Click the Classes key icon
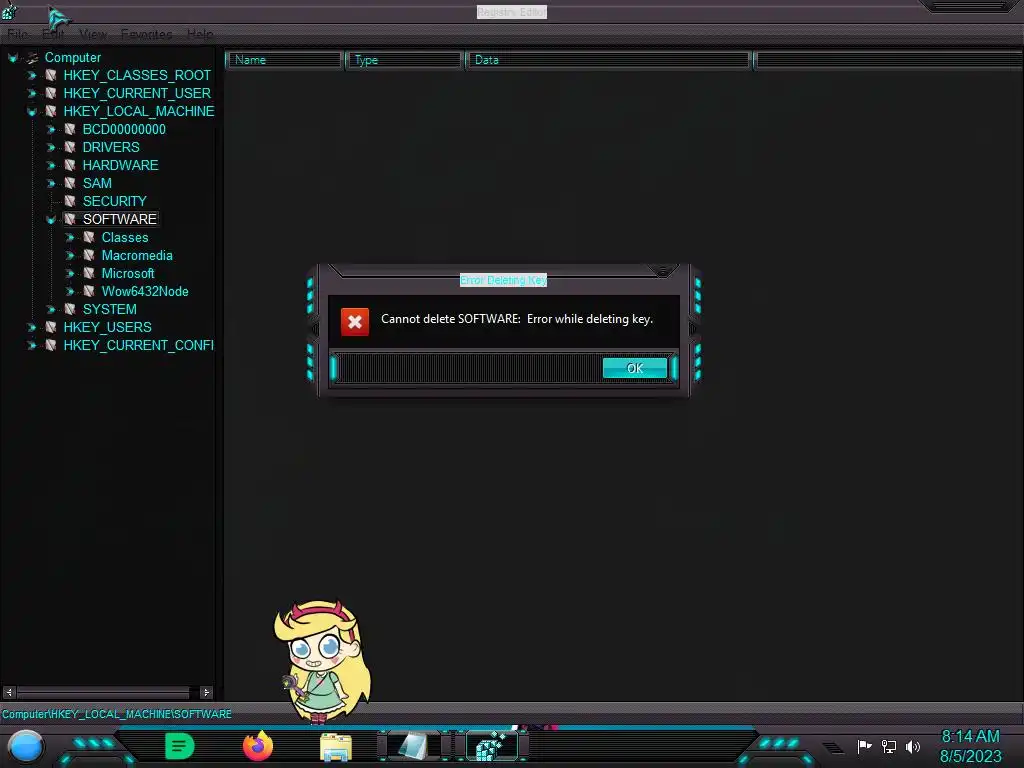 [x=89, y=238]
